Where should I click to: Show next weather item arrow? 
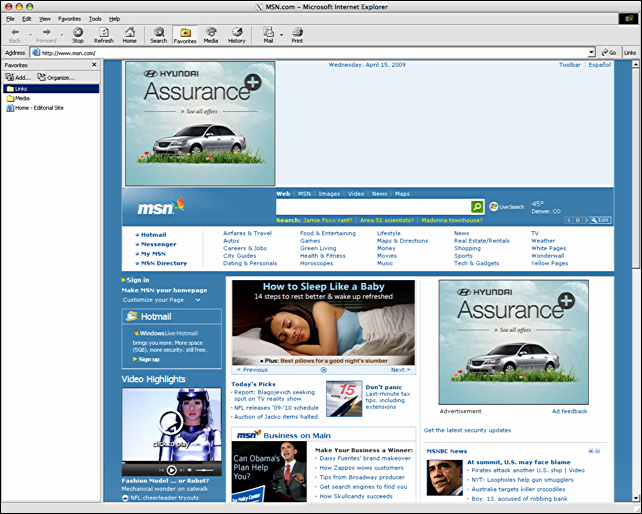tap(586, 220)
